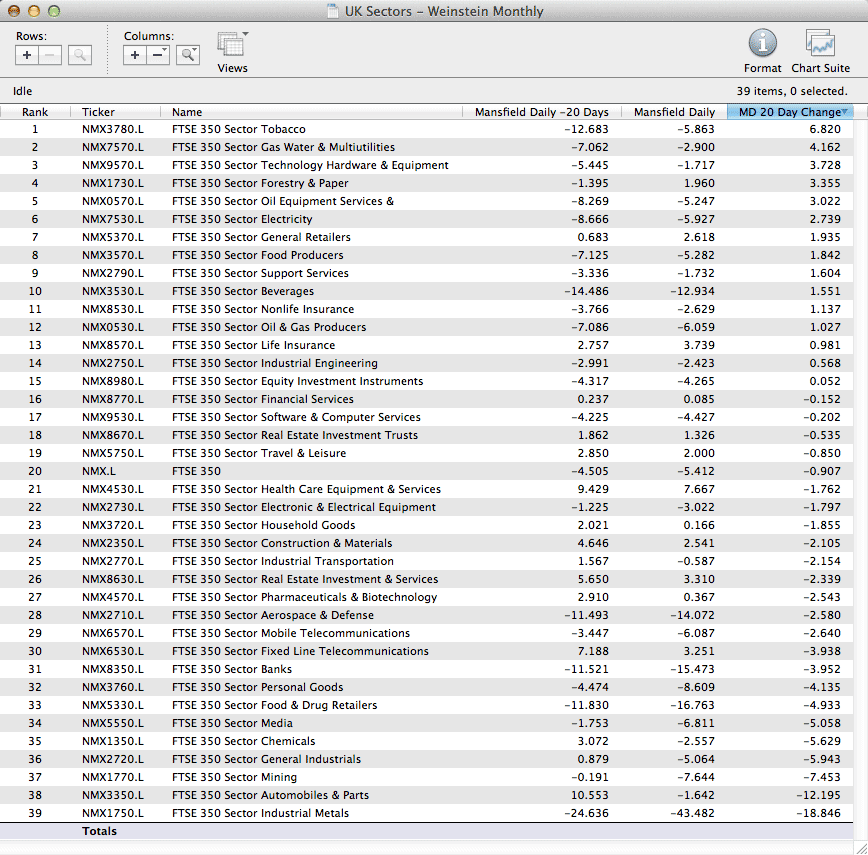Click the add row plus button

(27, 56)
